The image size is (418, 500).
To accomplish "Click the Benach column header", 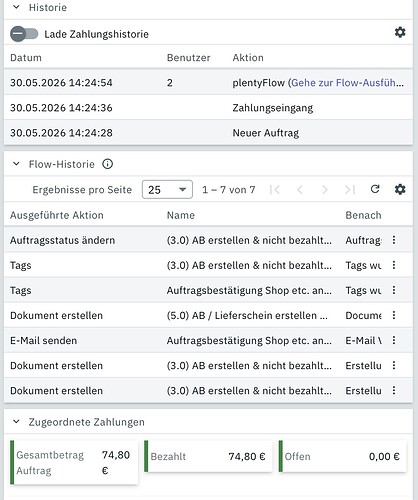I will 363,215.
